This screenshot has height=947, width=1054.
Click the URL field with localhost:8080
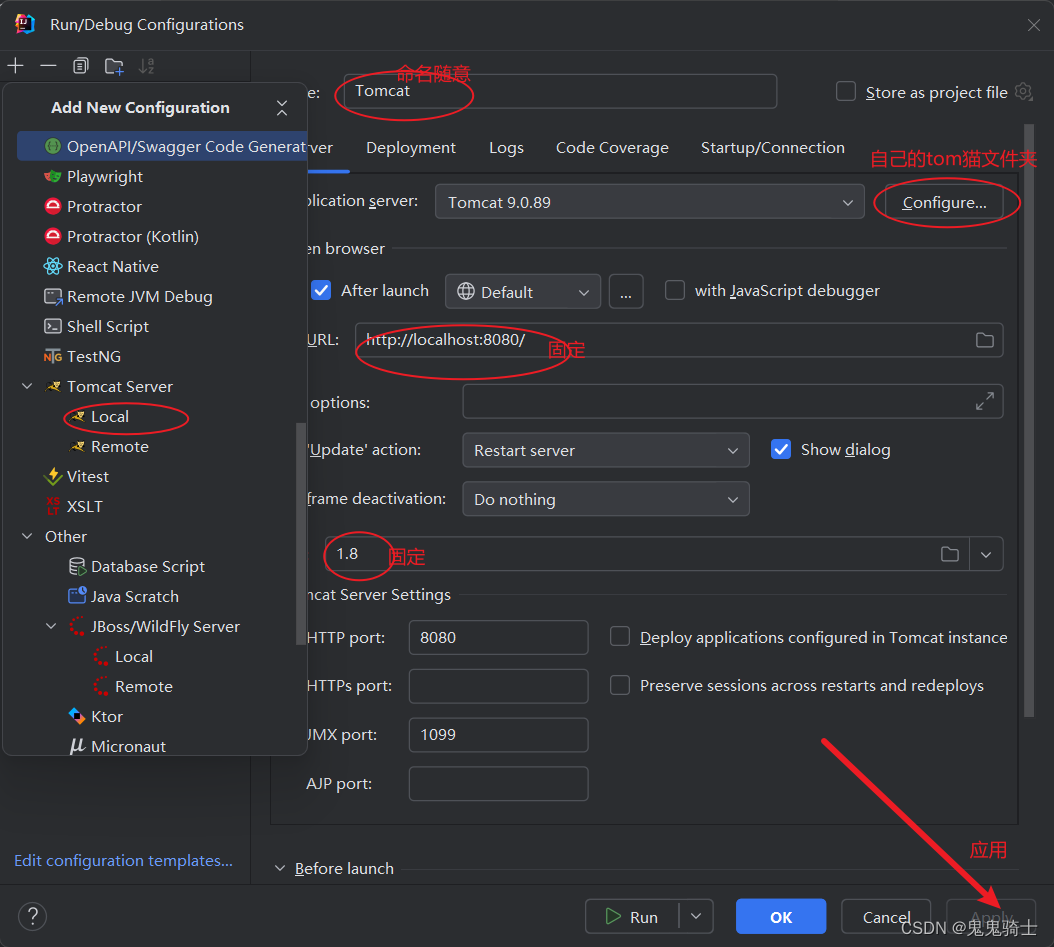click(x=679, y=340)
